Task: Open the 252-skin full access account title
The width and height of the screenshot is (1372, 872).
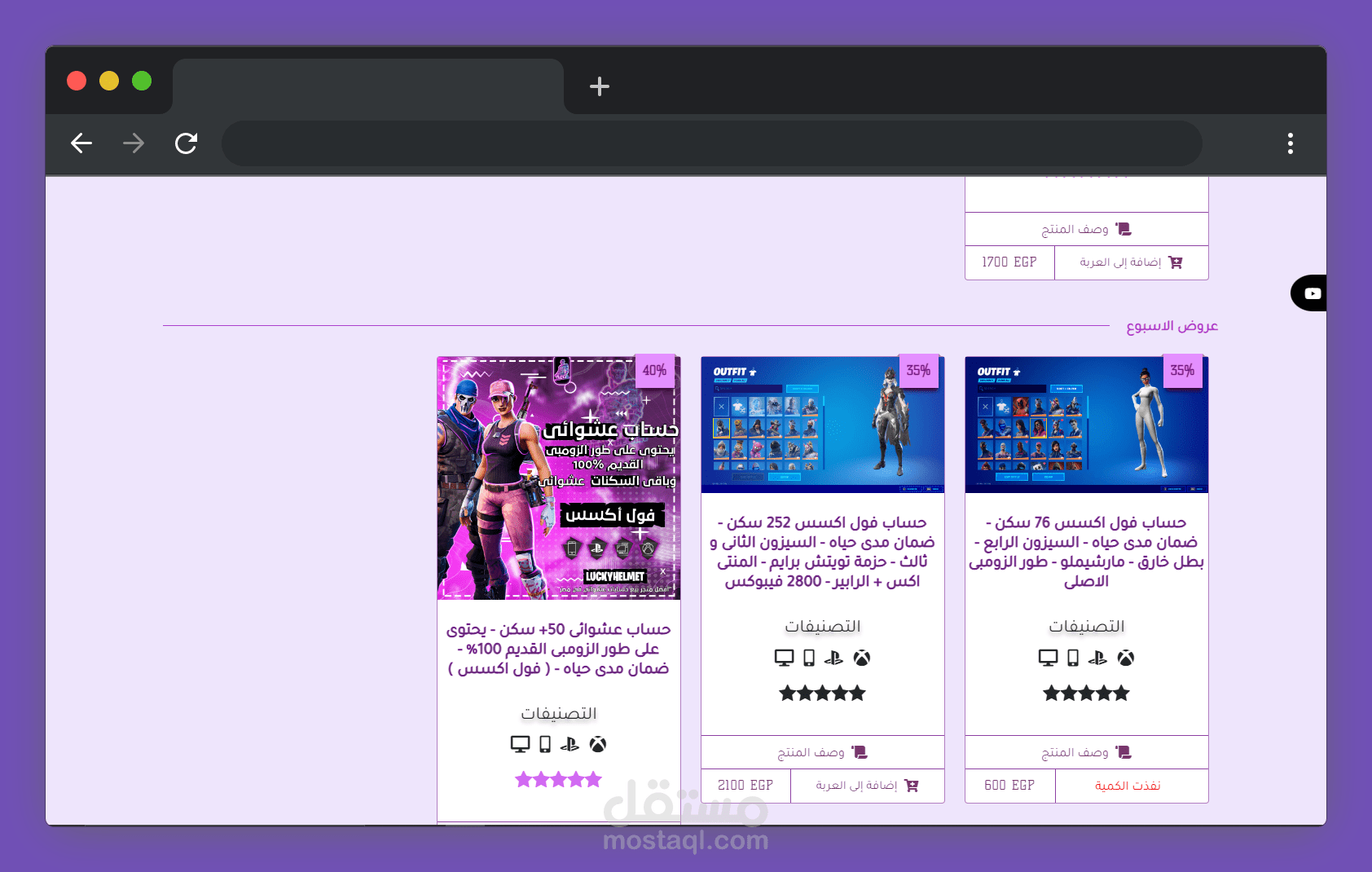Action: click(823, 552)
